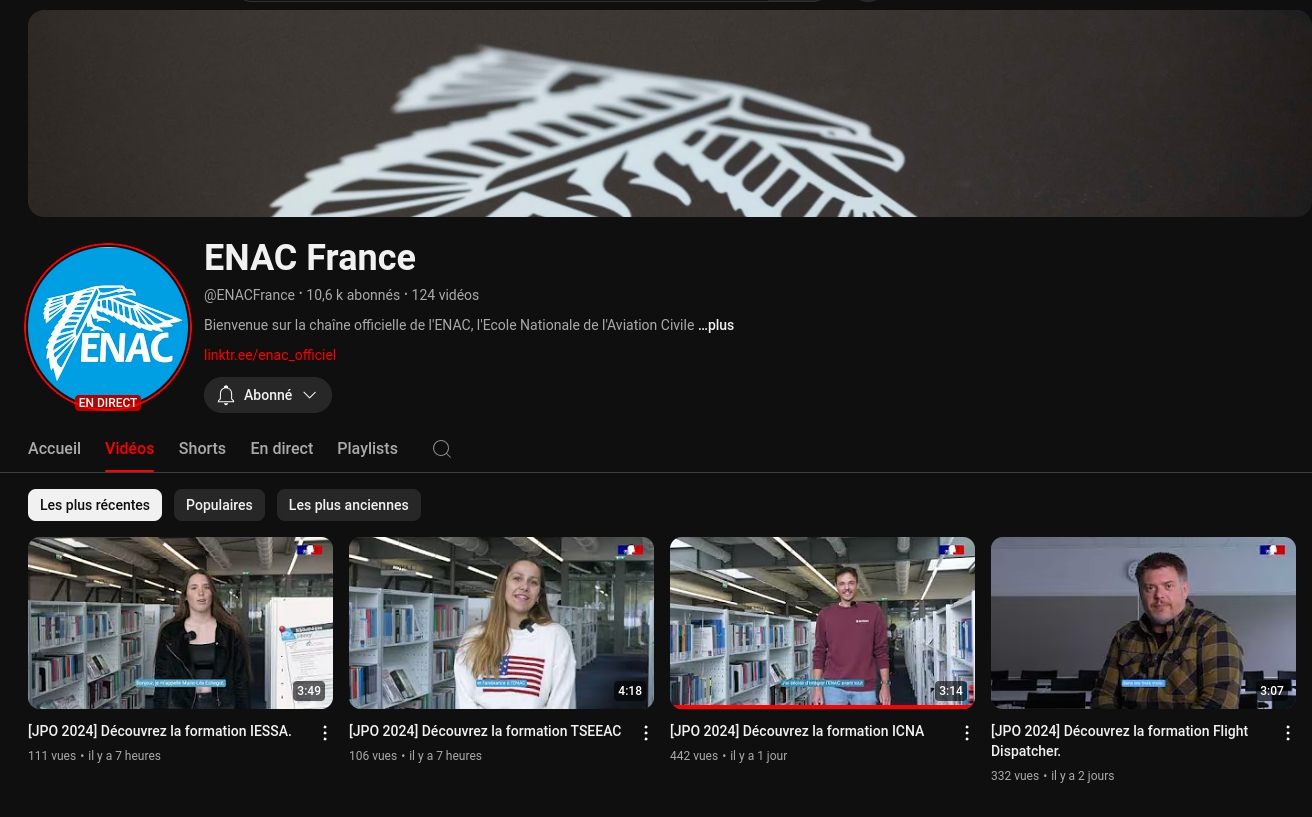This screenshot has height=817, width=1312.
Task: Open options menu for the ICNA video
Action: (967, 734)
